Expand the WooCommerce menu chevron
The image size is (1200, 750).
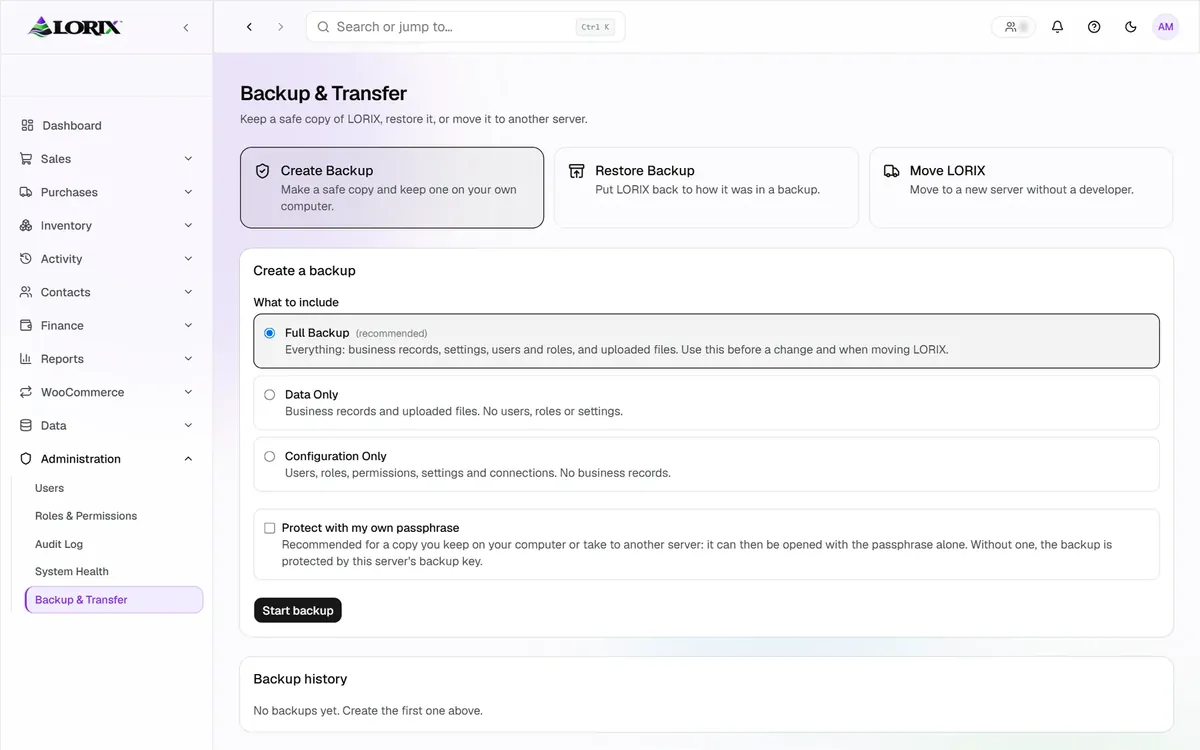click(x=188, y=392)
